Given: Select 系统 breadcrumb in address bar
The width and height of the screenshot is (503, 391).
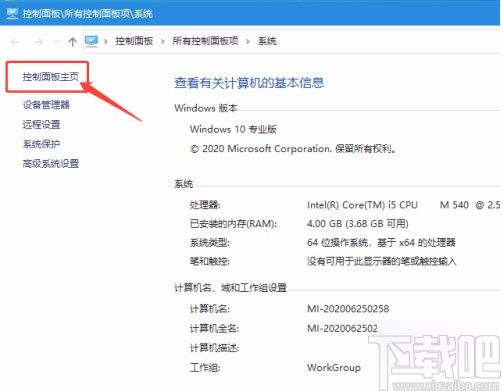Looking at the screenshot, I should click(267, 41).
